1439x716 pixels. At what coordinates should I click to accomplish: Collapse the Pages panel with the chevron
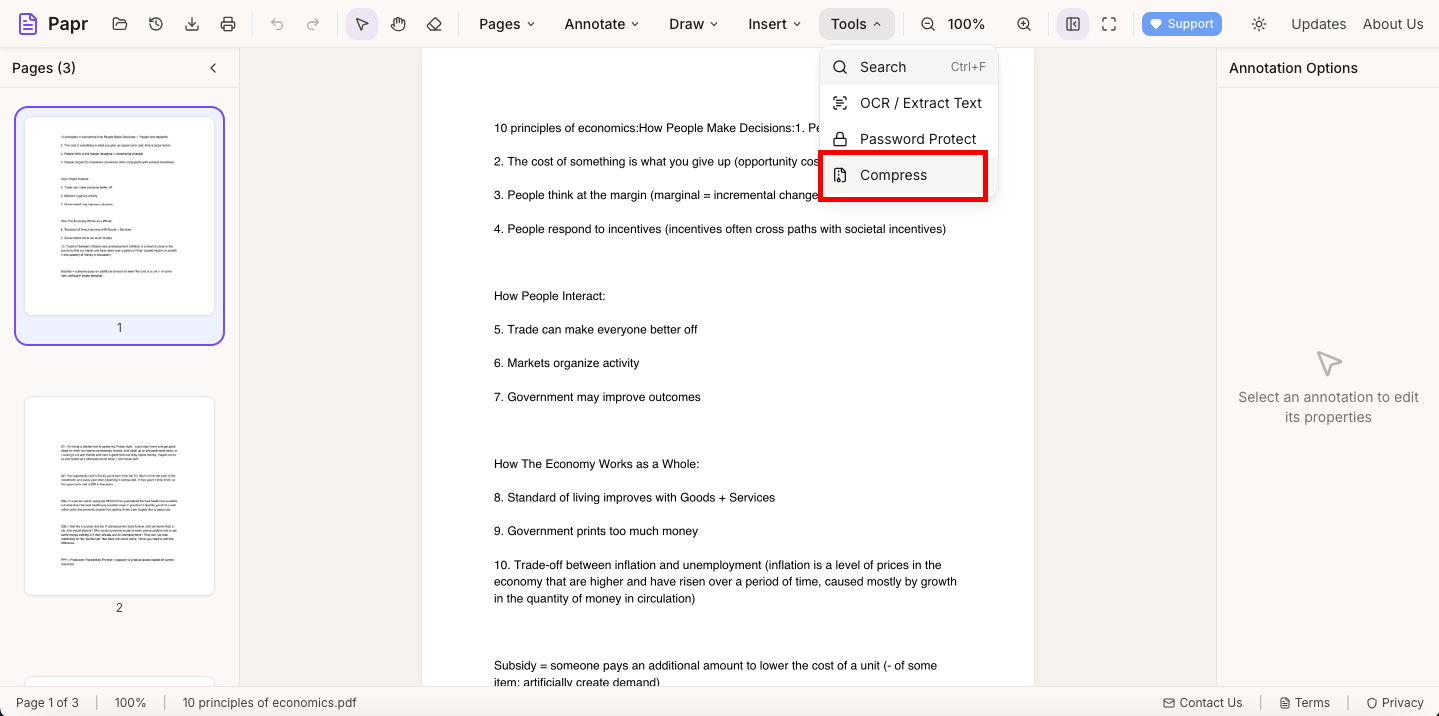coord(213,68)
